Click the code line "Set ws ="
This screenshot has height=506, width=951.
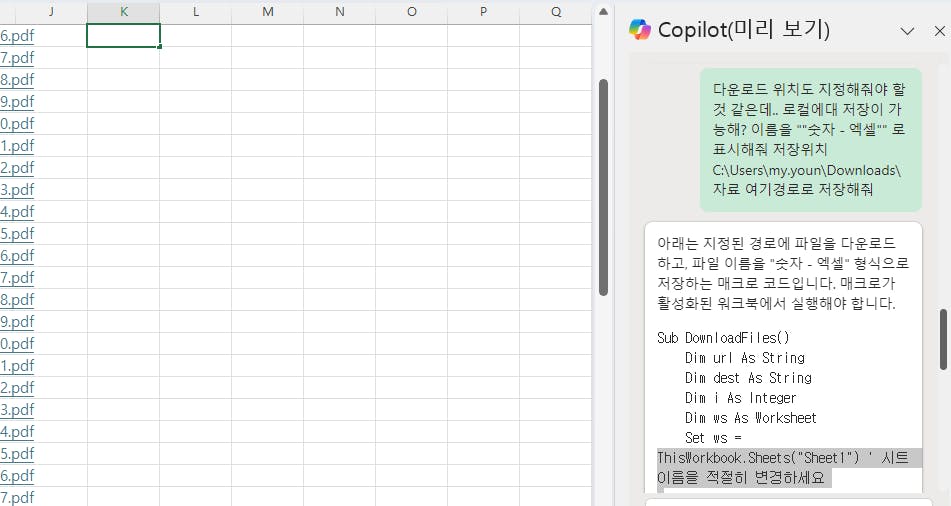click(x=713, y=438)
